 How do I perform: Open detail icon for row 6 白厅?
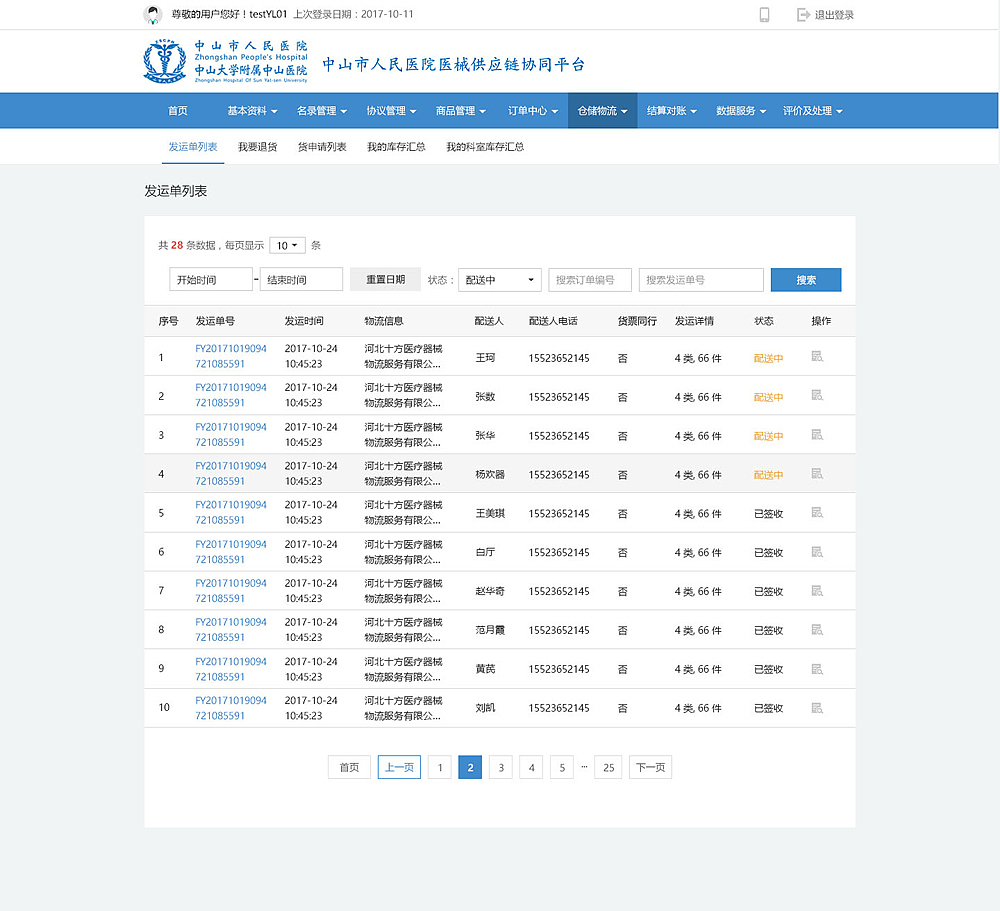[x=817, y=552]
